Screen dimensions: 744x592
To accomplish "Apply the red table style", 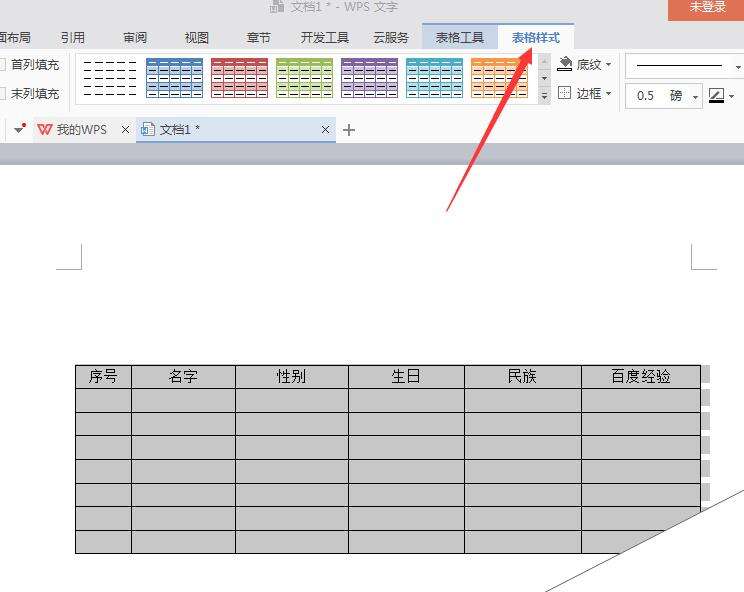I will click(240, 78).
